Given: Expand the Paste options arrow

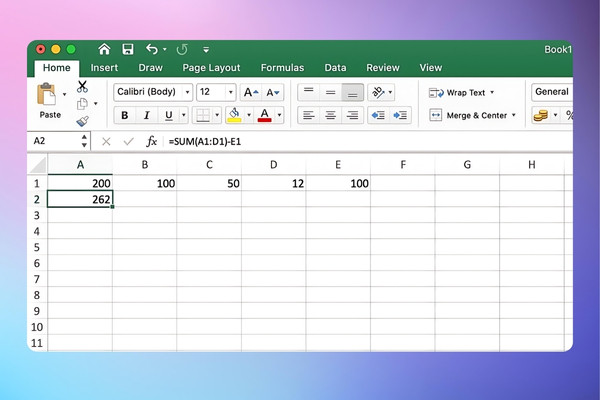Looking at the screenshot, I should 64,94.
